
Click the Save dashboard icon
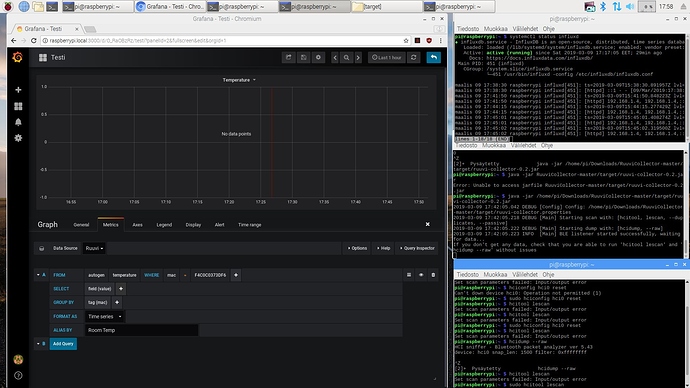[x=304, y=57]
